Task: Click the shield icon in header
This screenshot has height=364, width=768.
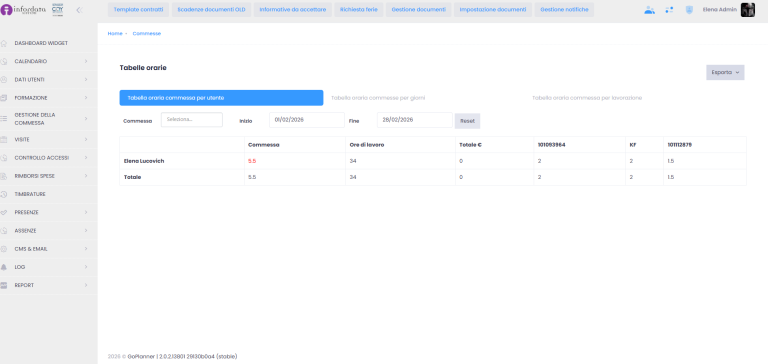Action: (x=689, y=10)
